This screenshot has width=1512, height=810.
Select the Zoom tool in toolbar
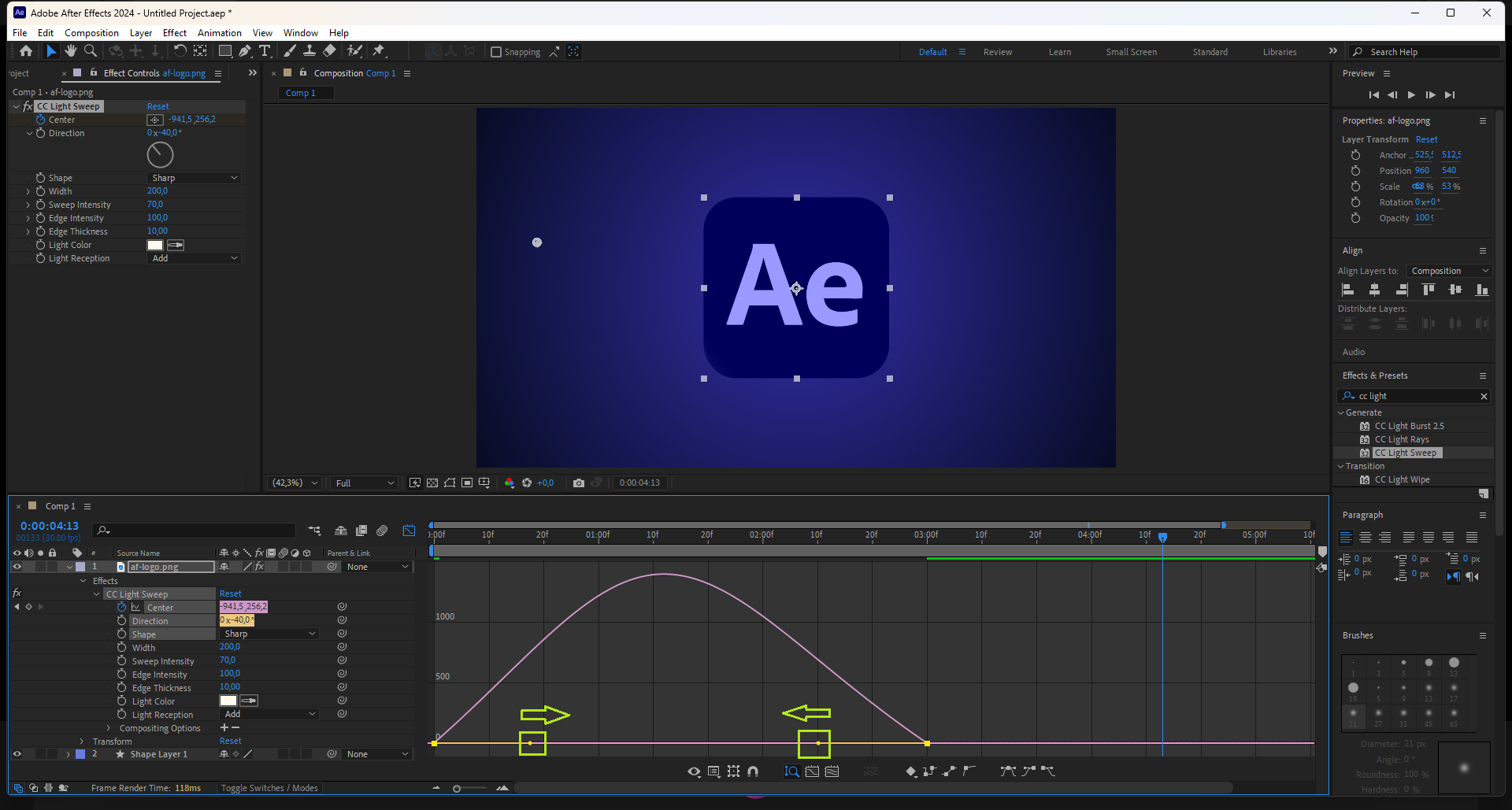[91, 51]
